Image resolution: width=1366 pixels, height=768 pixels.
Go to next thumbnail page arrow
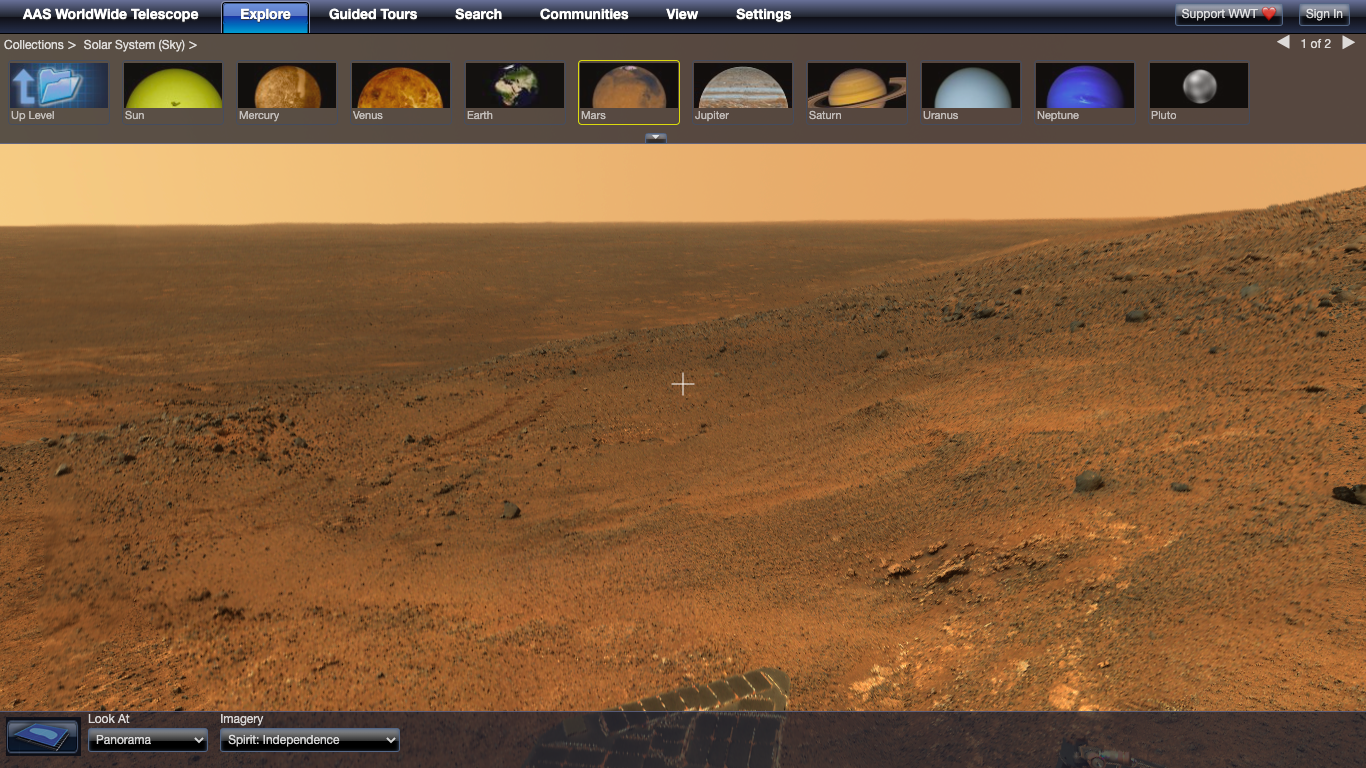tap(1348, 43)
